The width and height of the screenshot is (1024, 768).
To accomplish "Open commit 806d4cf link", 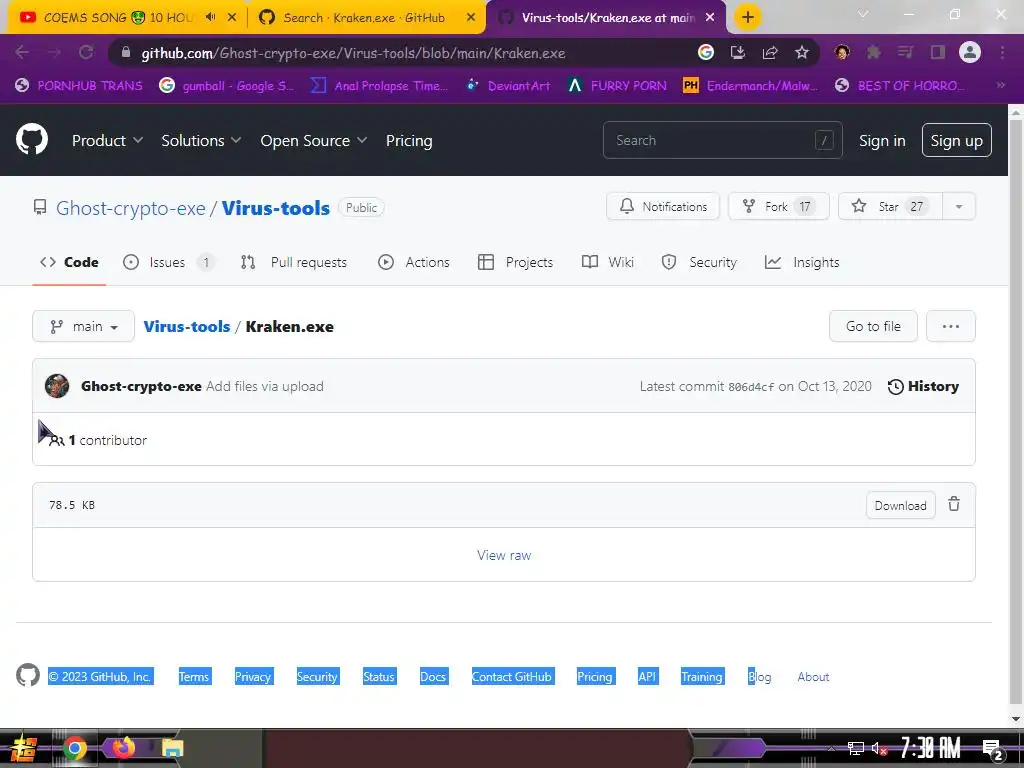I will pos(751,387).
